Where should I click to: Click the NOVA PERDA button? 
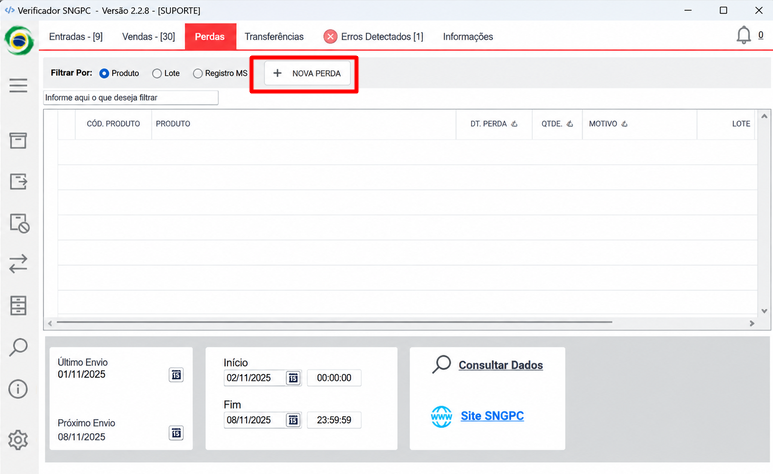click(x=307, y=73)
